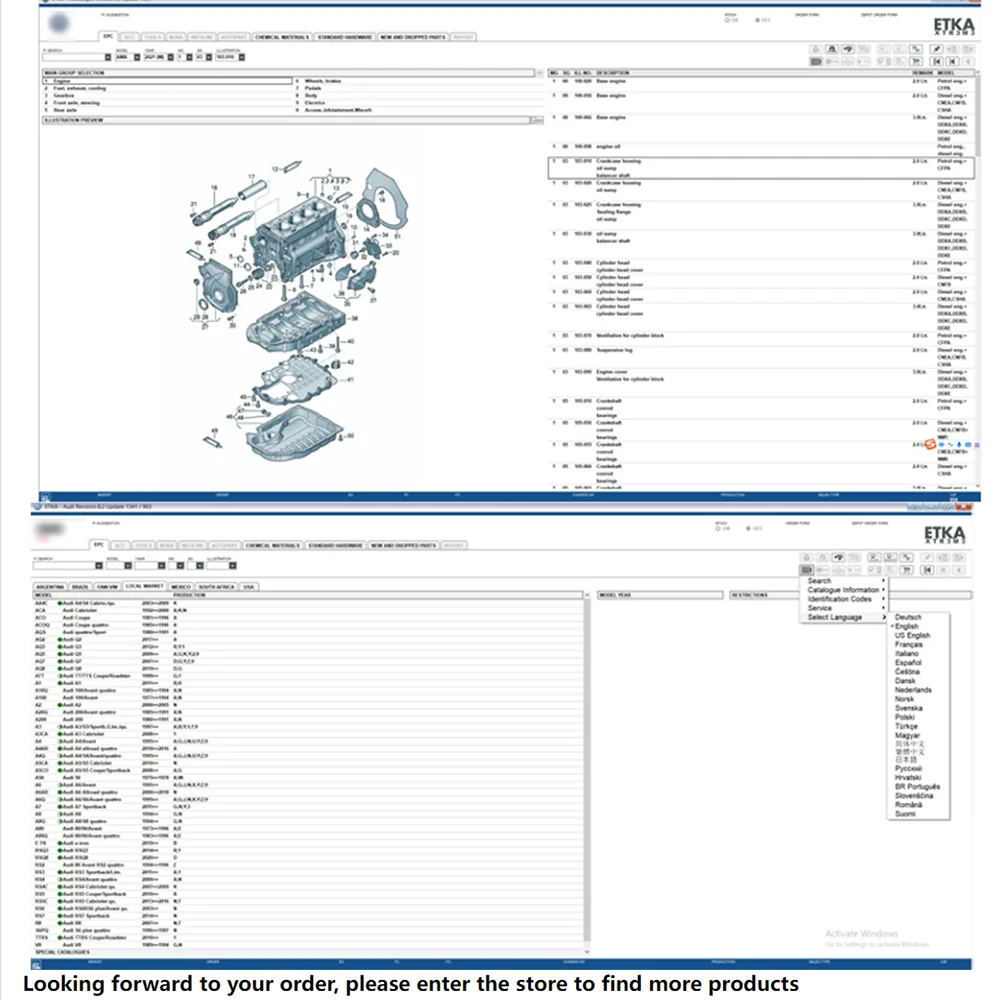Select the stock ON radio button in the bottom window
1000x1000 pixels.
coord(719,529)
